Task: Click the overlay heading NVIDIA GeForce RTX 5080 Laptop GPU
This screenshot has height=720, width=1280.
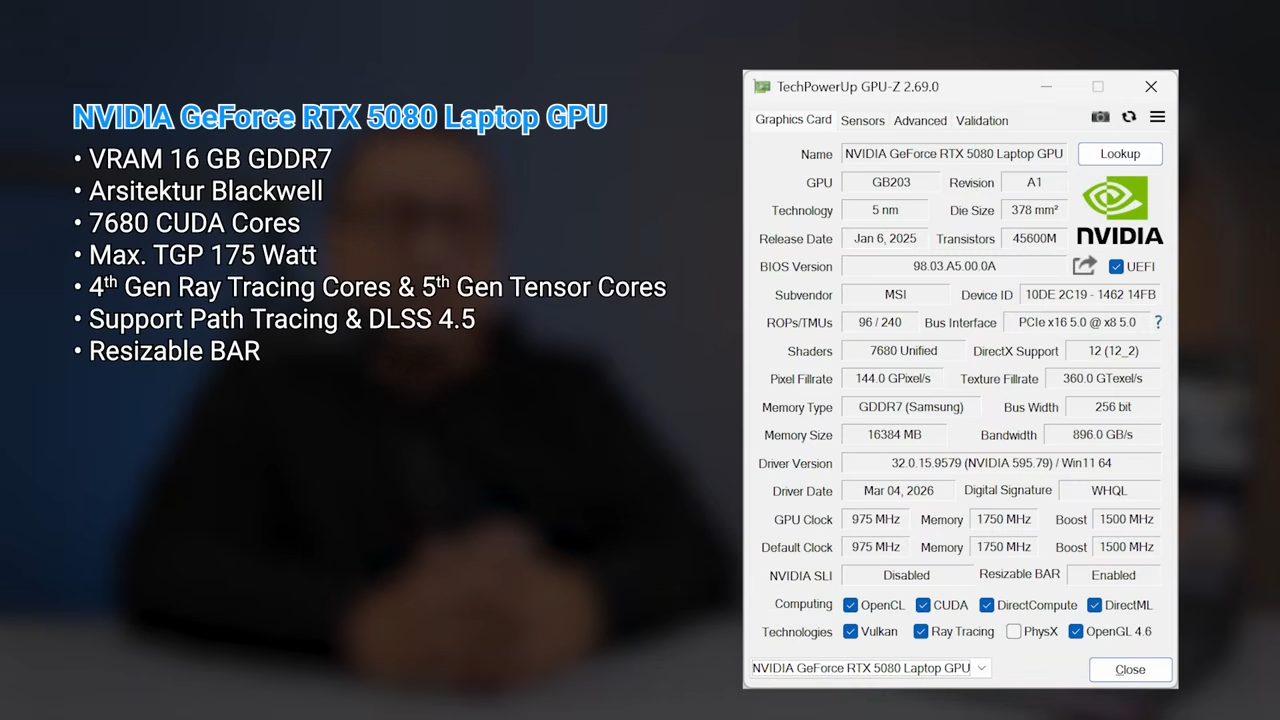Action: click(x=340, y=117)
